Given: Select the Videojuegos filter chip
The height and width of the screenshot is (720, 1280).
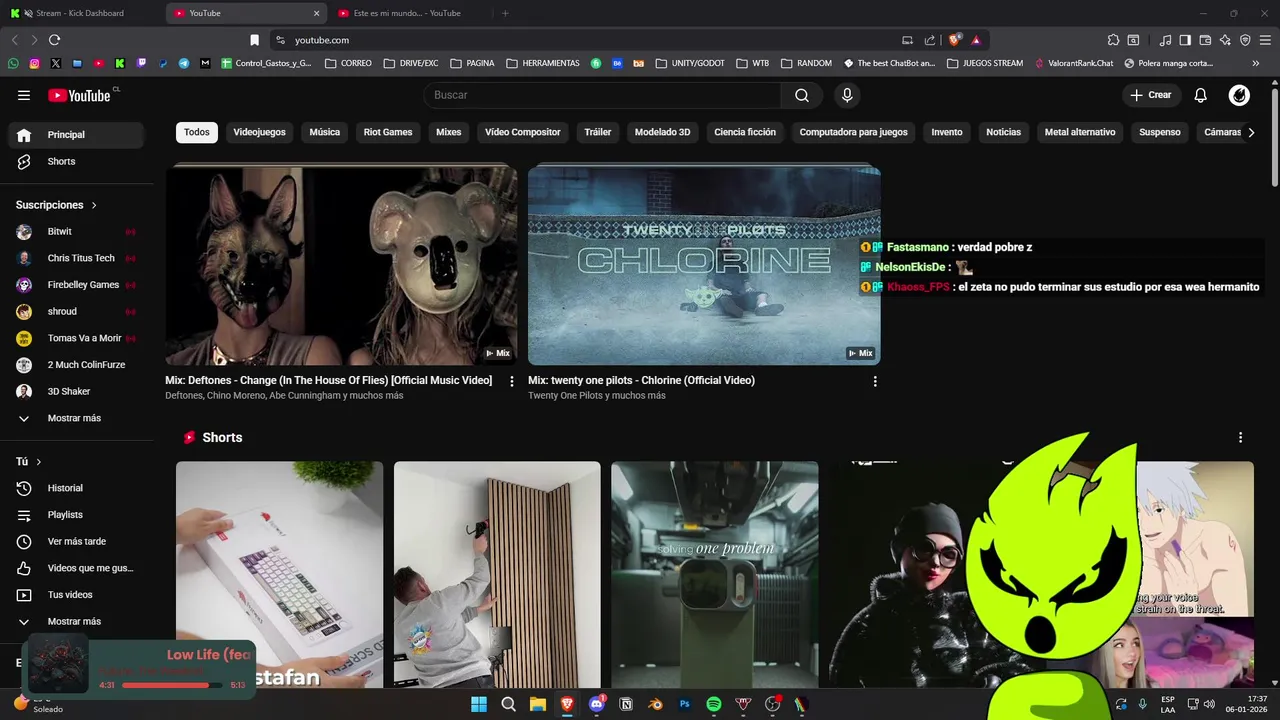Looking at the screenshot, I should pos(260,132).
